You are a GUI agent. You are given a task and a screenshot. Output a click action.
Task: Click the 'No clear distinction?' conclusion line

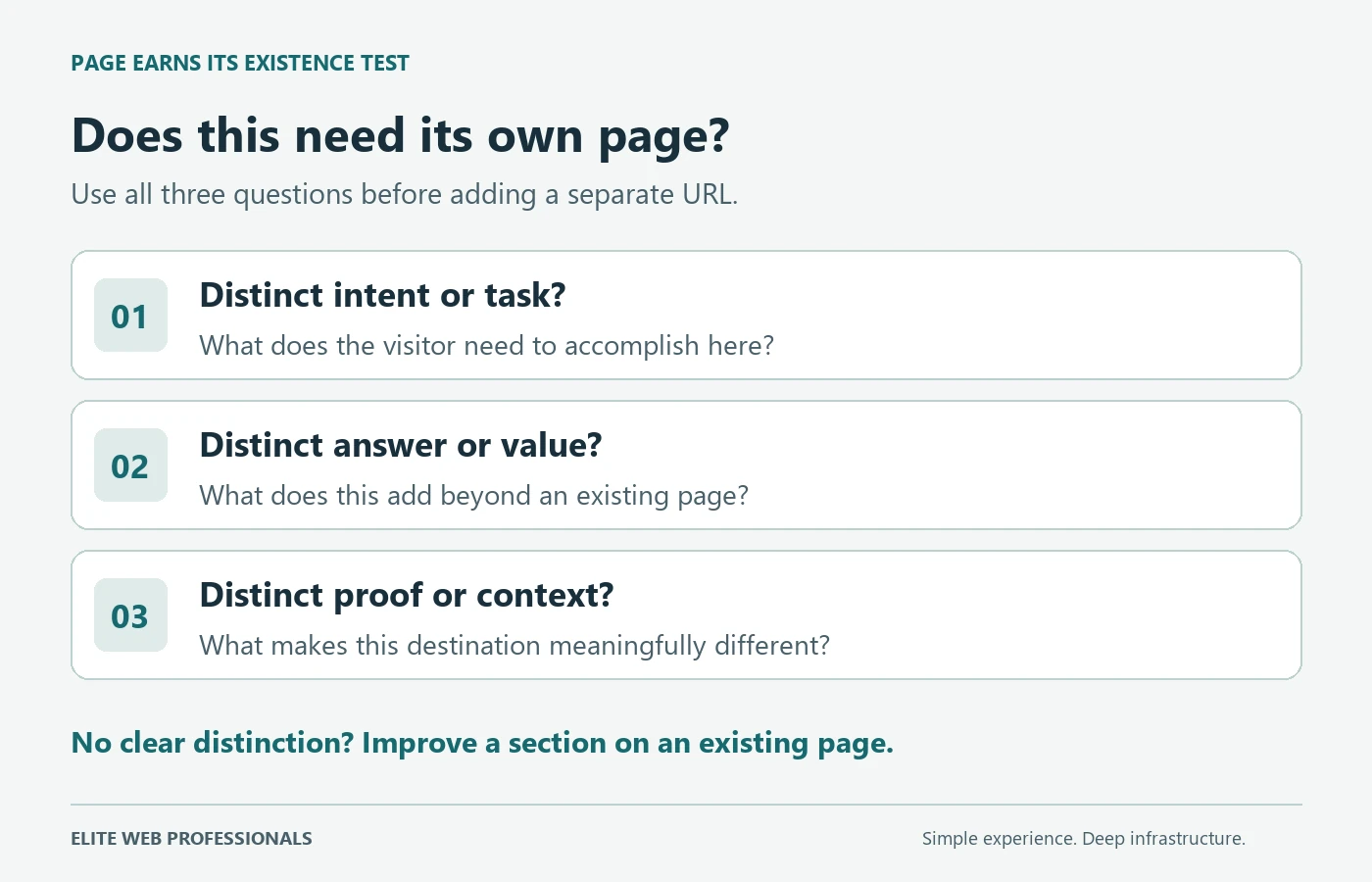[x=482, y=743]
